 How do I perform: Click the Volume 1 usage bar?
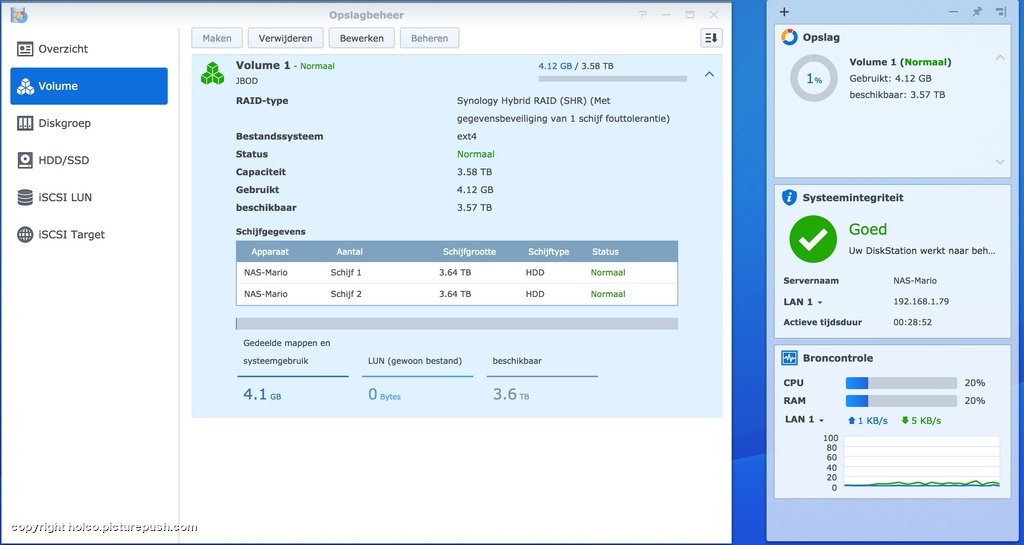(x=613, y=78)
